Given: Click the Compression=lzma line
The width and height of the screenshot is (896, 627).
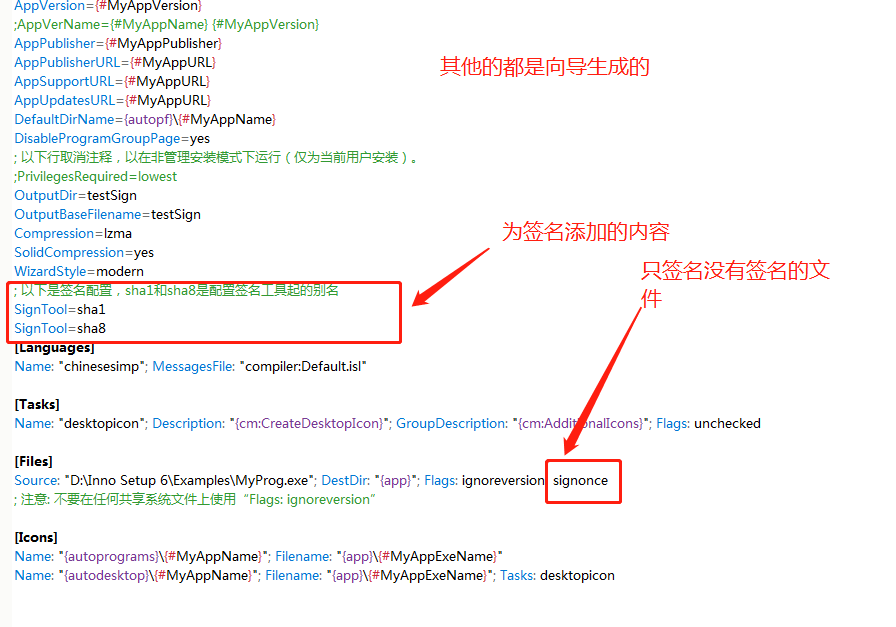Looking at the screenshot, I should point(66,234).
